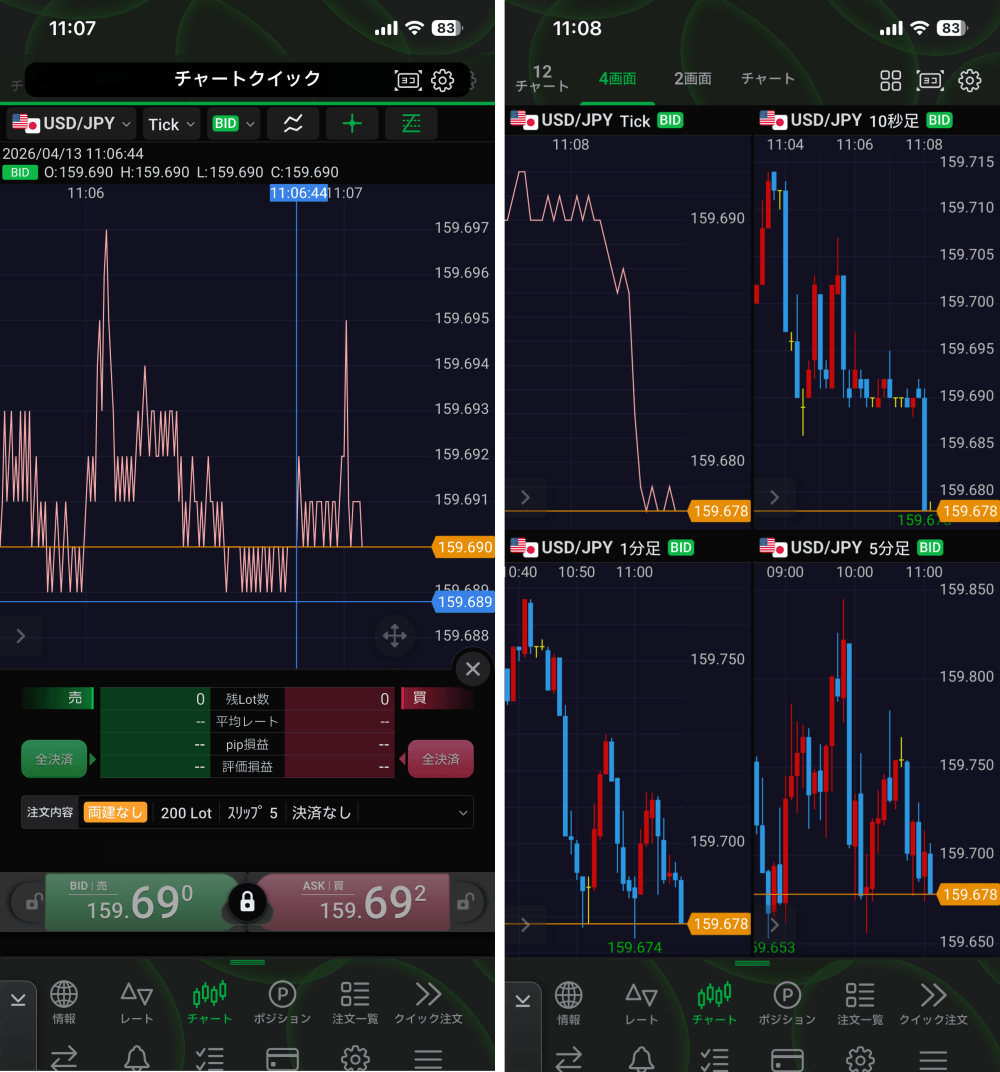
Task: Tap the crosshair plus tool icon
Action: (x=352, y=124)
